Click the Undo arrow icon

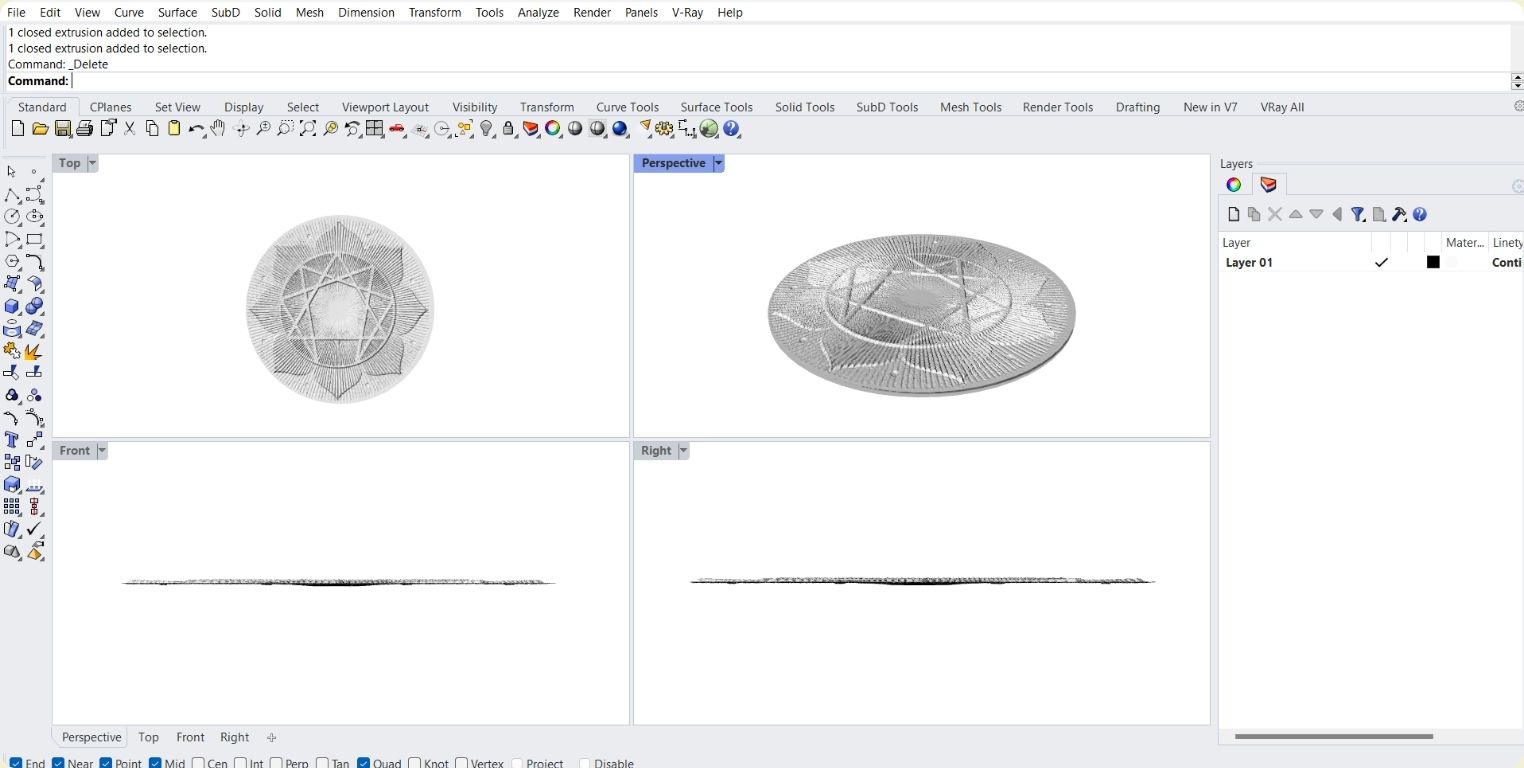coord(196,129)
